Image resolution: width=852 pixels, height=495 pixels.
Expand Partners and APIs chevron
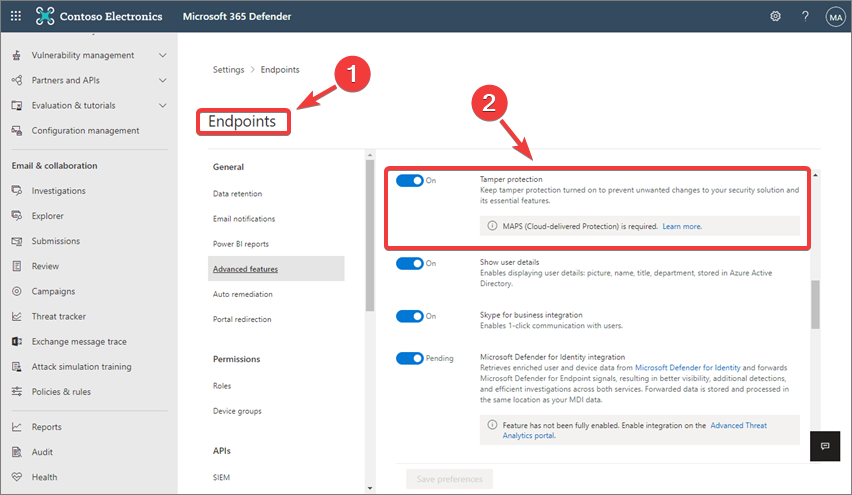pyautogui.click(x=162, y=80)
